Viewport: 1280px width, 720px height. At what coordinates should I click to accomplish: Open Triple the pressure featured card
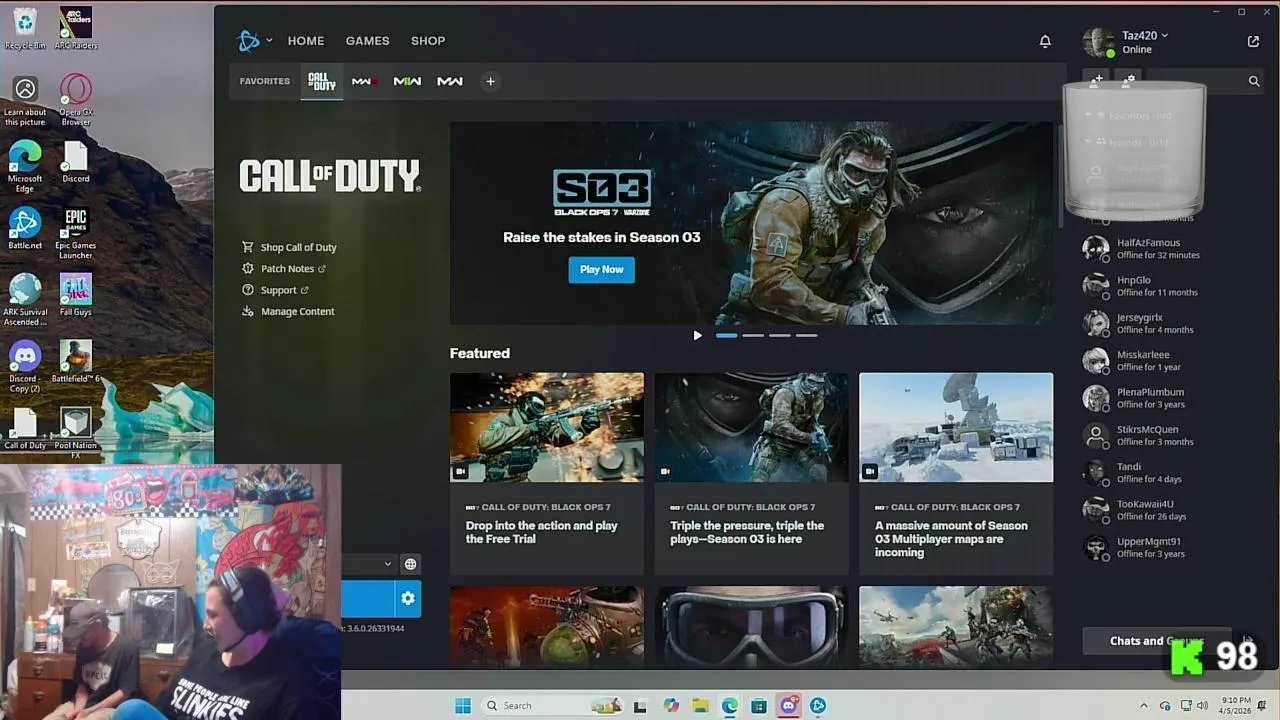[752, 474]
